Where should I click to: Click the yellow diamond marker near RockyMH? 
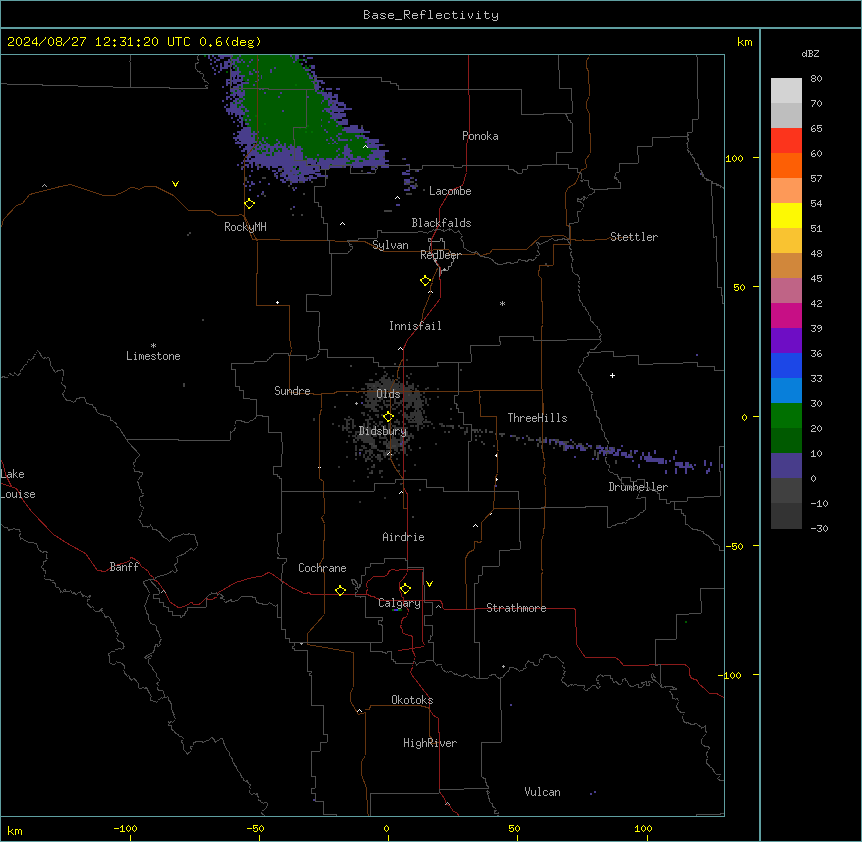pyautogui.click(x=250, y=204)
